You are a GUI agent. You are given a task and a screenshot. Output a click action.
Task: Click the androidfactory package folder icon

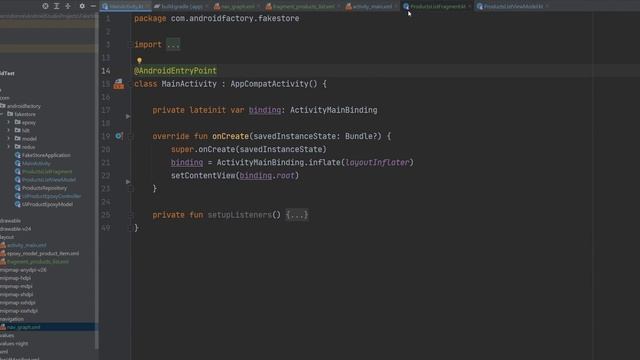3,106
